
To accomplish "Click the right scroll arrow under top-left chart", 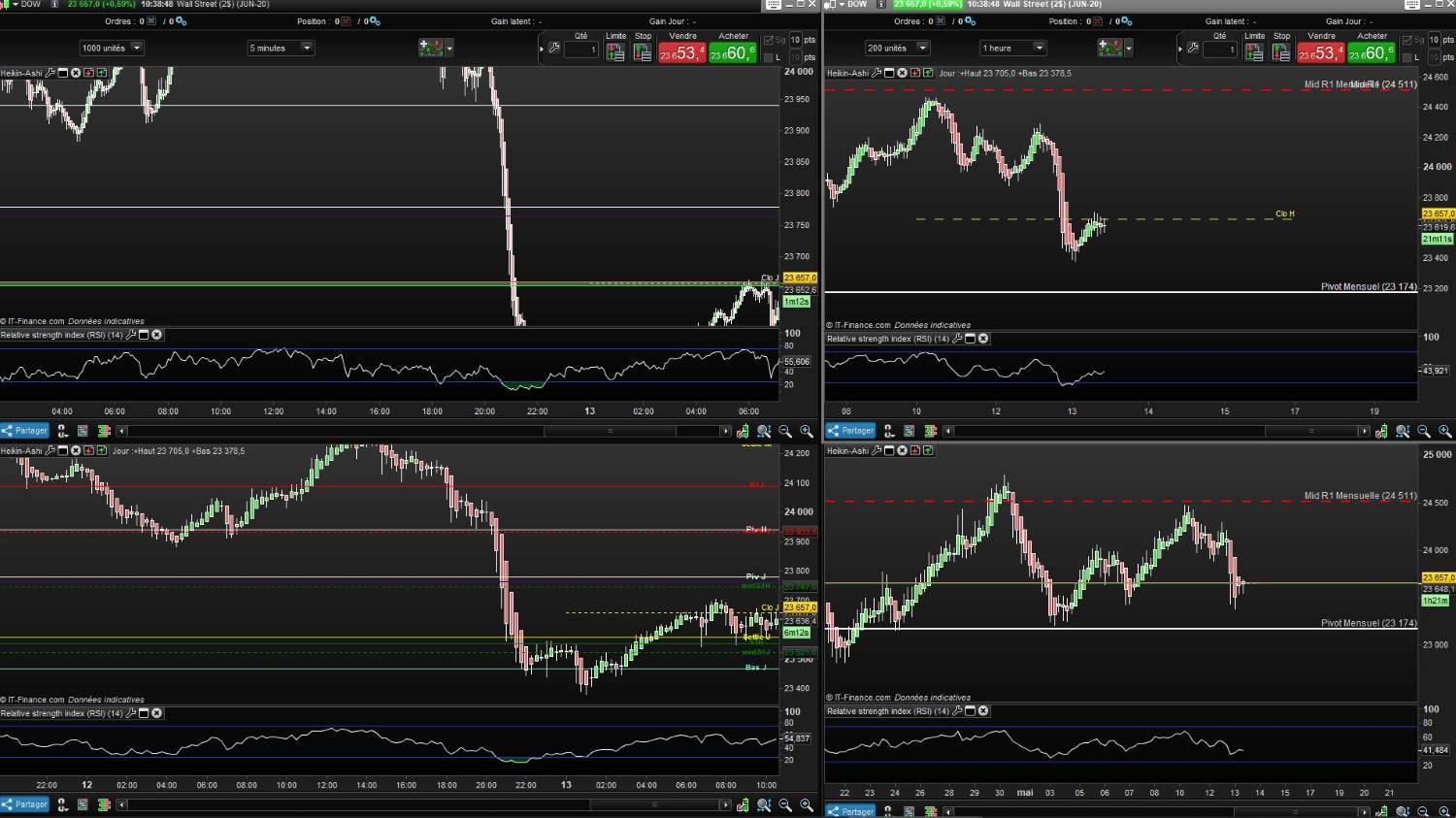I will point(726,431).
